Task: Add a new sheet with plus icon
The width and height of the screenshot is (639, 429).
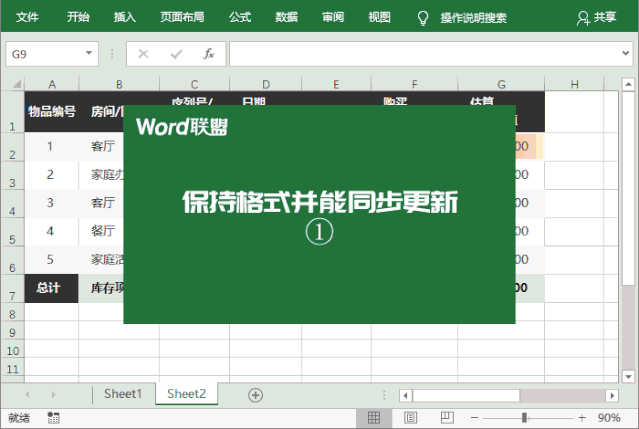Action: 255,395
